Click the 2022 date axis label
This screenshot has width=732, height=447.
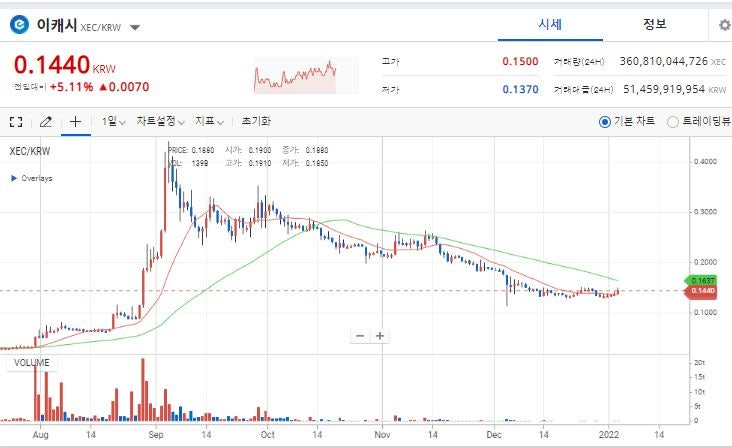609,434
